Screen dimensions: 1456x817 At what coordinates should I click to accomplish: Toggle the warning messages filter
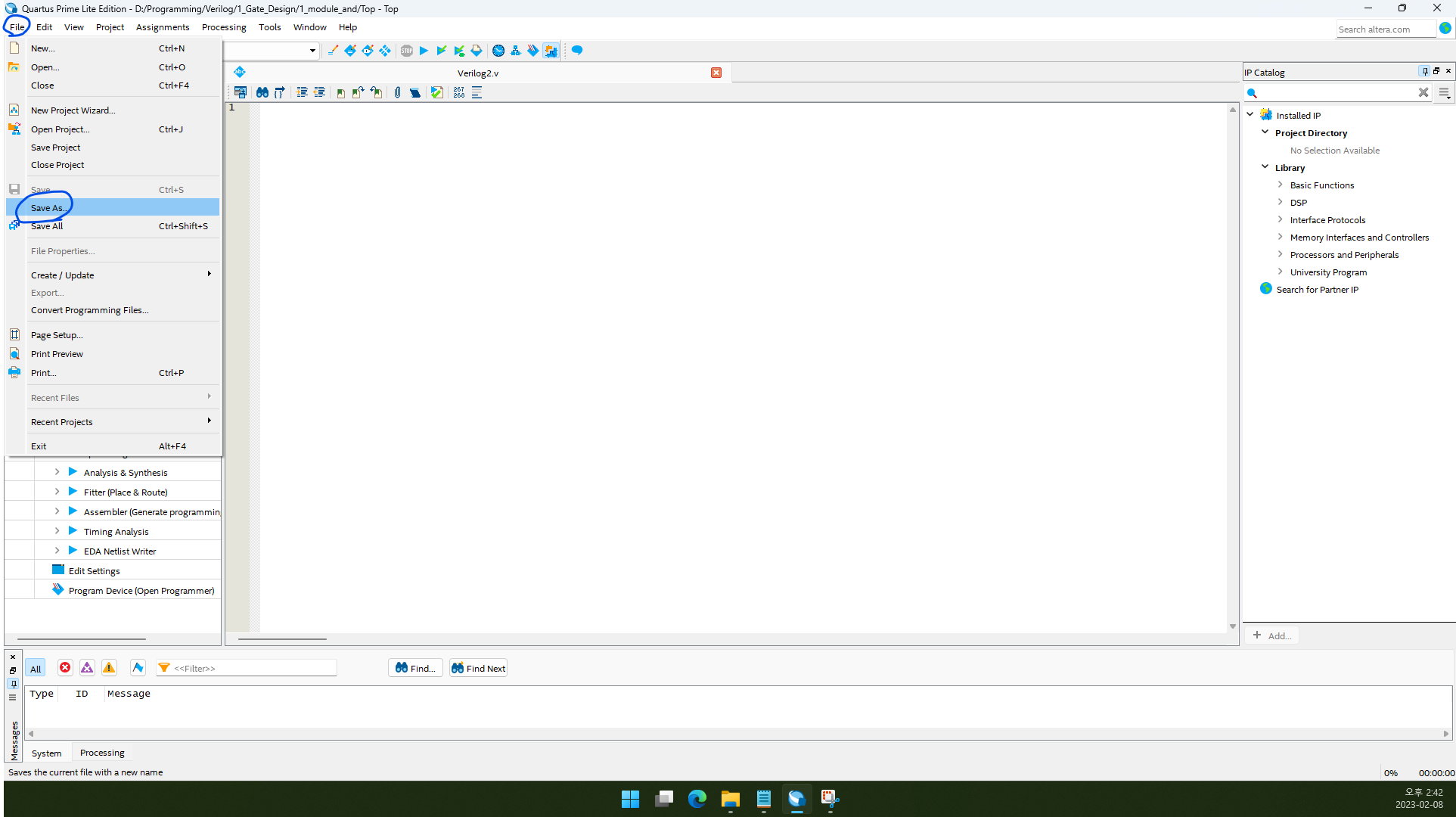tap(109, 667)
